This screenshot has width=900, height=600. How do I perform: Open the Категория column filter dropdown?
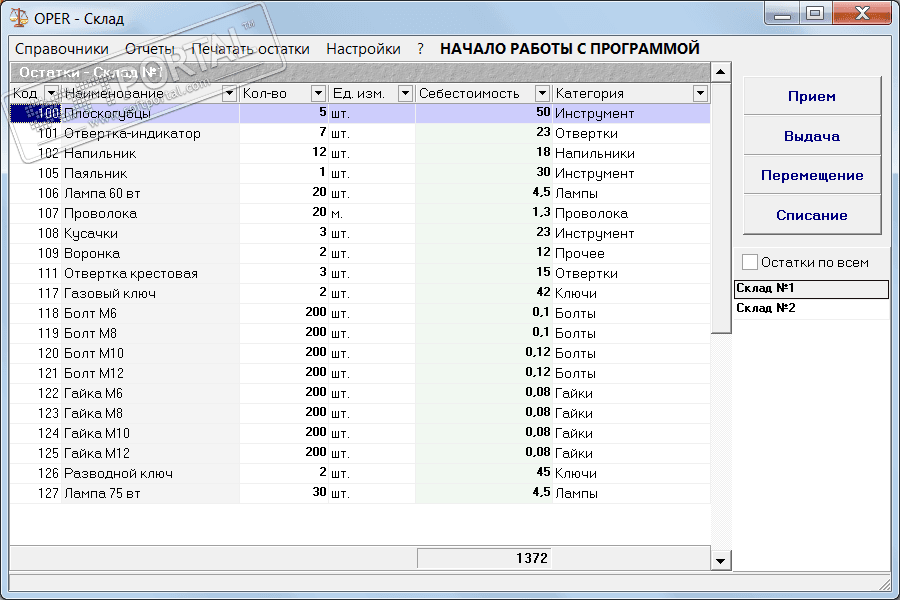[x=700, y=93]
